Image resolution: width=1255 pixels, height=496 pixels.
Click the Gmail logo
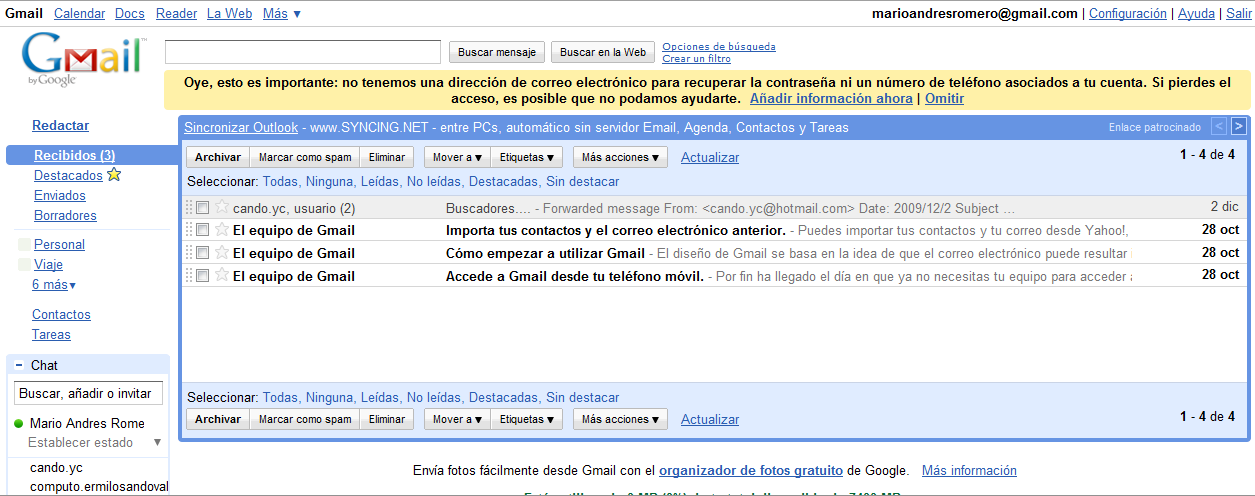(84, 60)
